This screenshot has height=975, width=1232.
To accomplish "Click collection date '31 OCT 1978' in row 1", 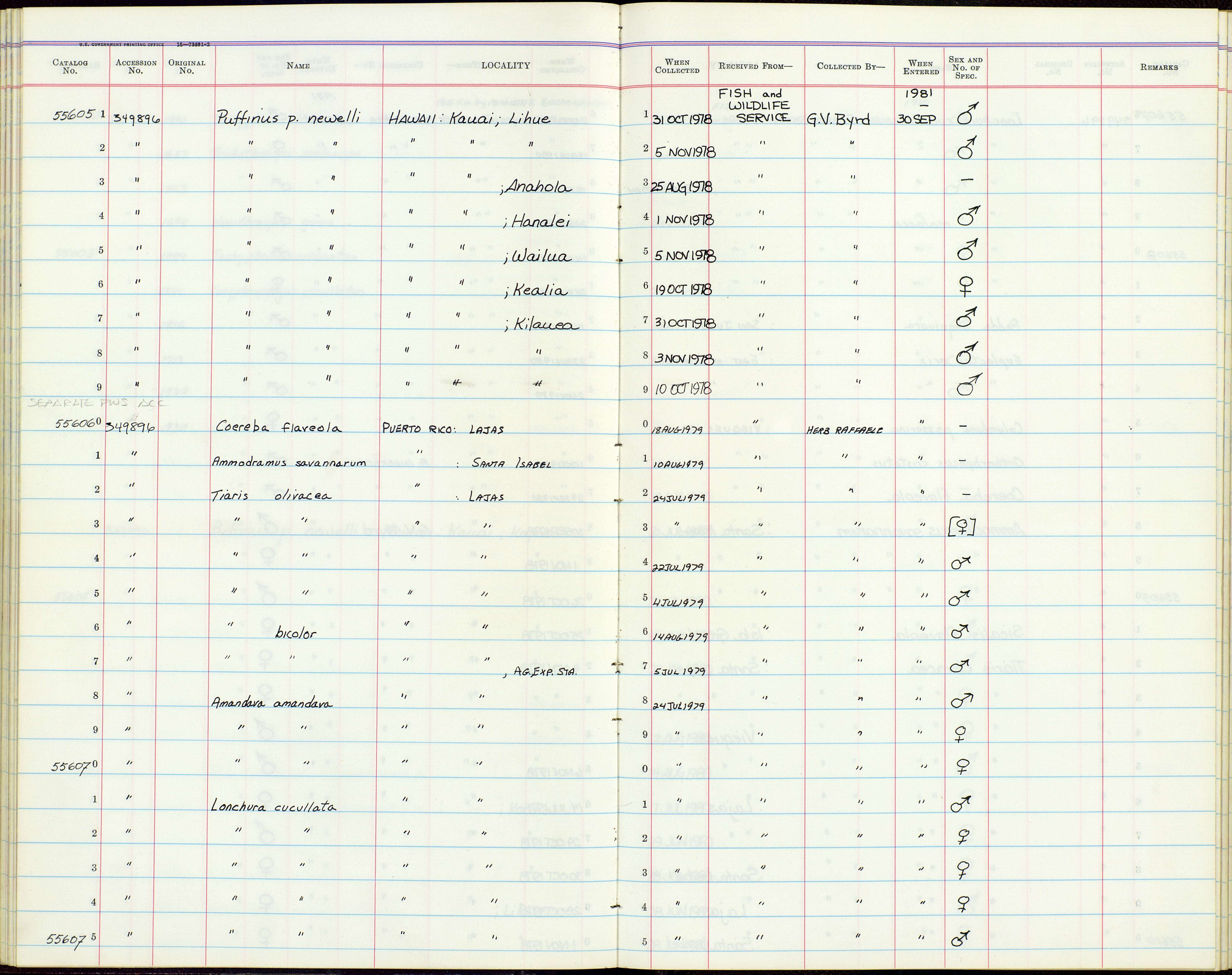I will pyautogui.click(x=683, y=119).
